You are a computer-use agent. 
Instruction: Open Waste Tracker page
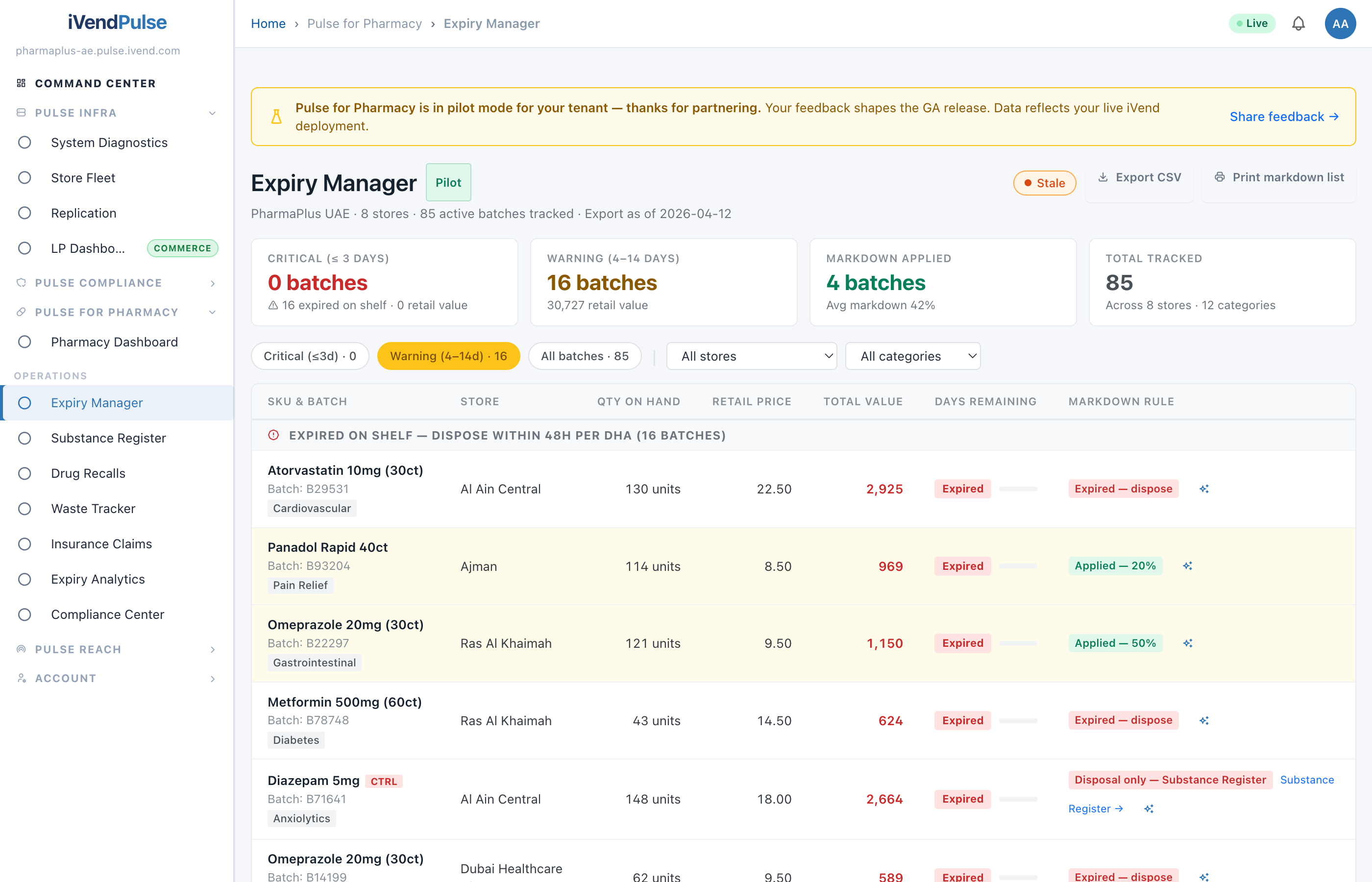coord(117,509)
